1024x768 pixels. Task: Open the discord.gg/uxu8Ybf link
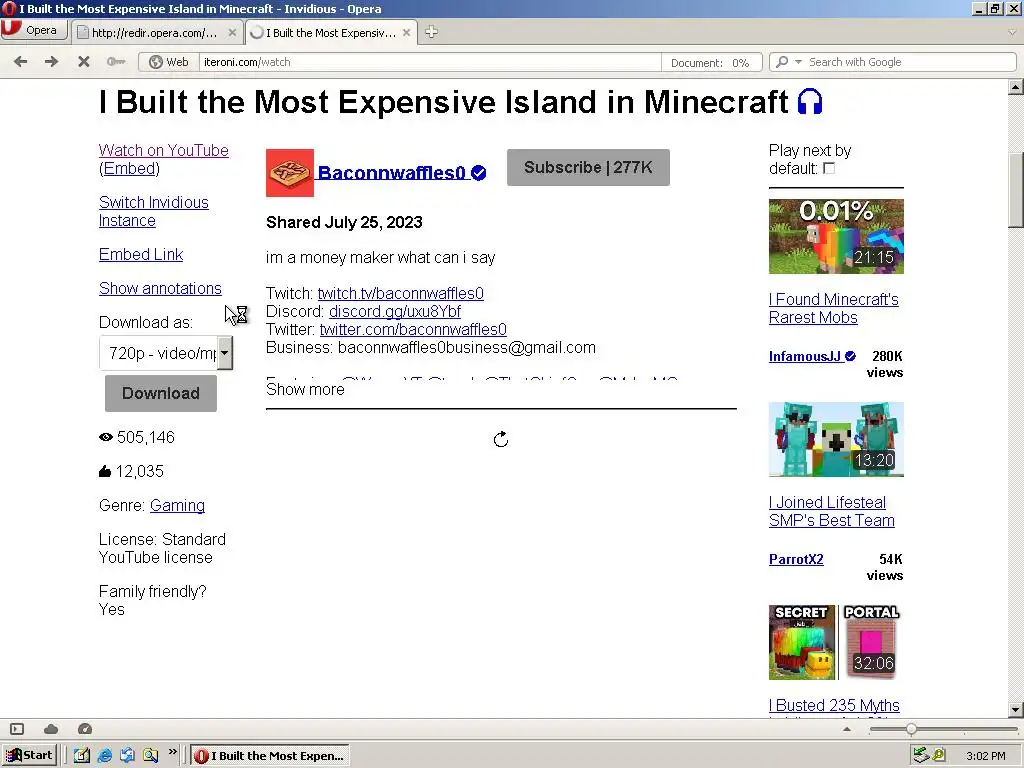click(395, 312)
